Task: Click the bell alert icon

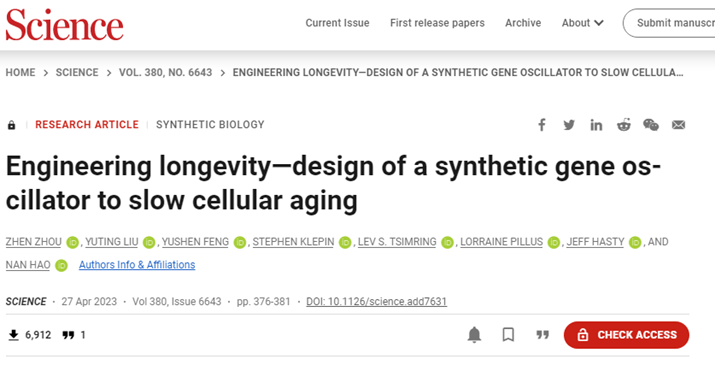Action: (474, 335)
